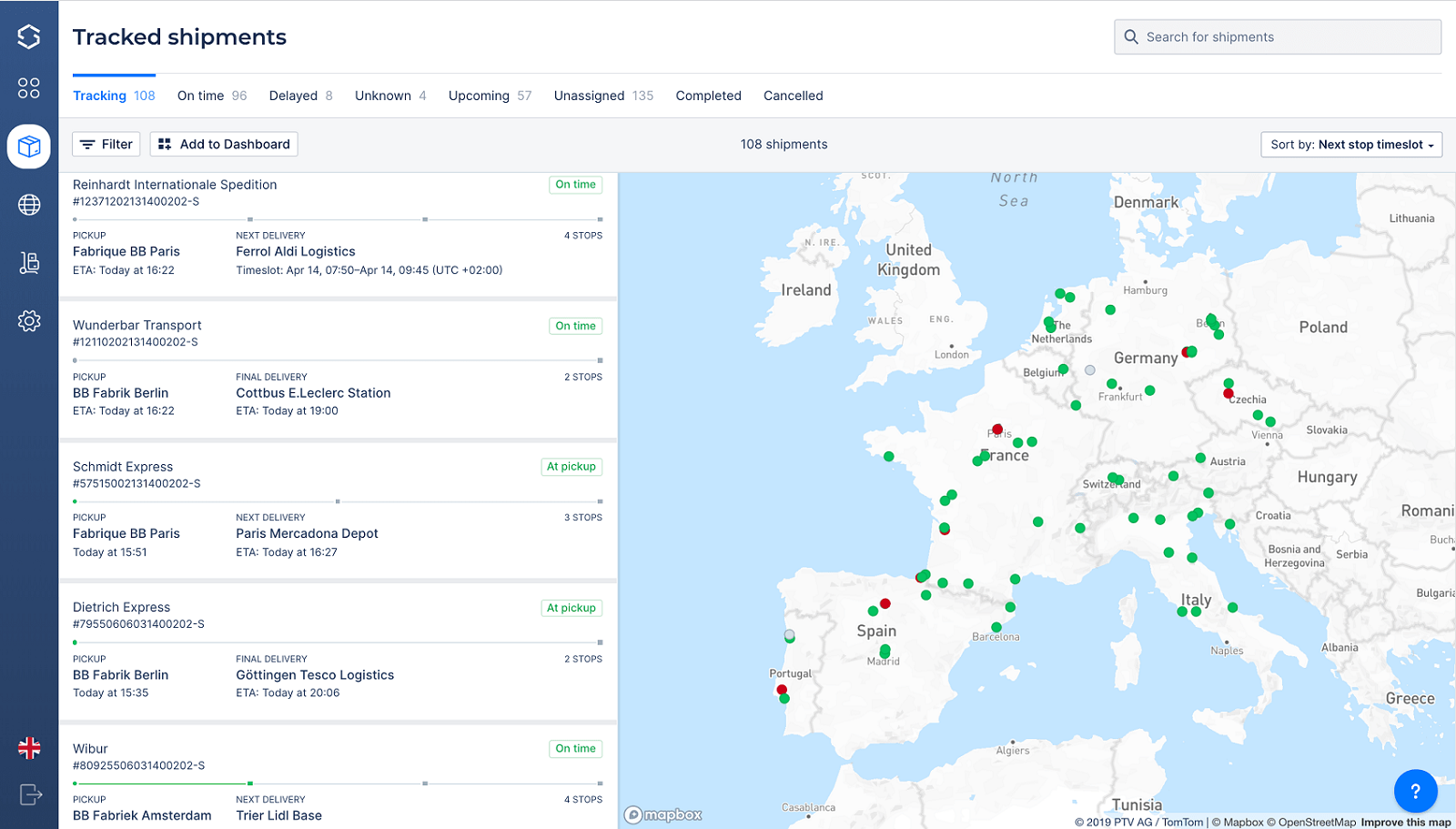Open the Completed shipments tab
The height and width of the screenshot is (829, 1456).
point(708,96)
